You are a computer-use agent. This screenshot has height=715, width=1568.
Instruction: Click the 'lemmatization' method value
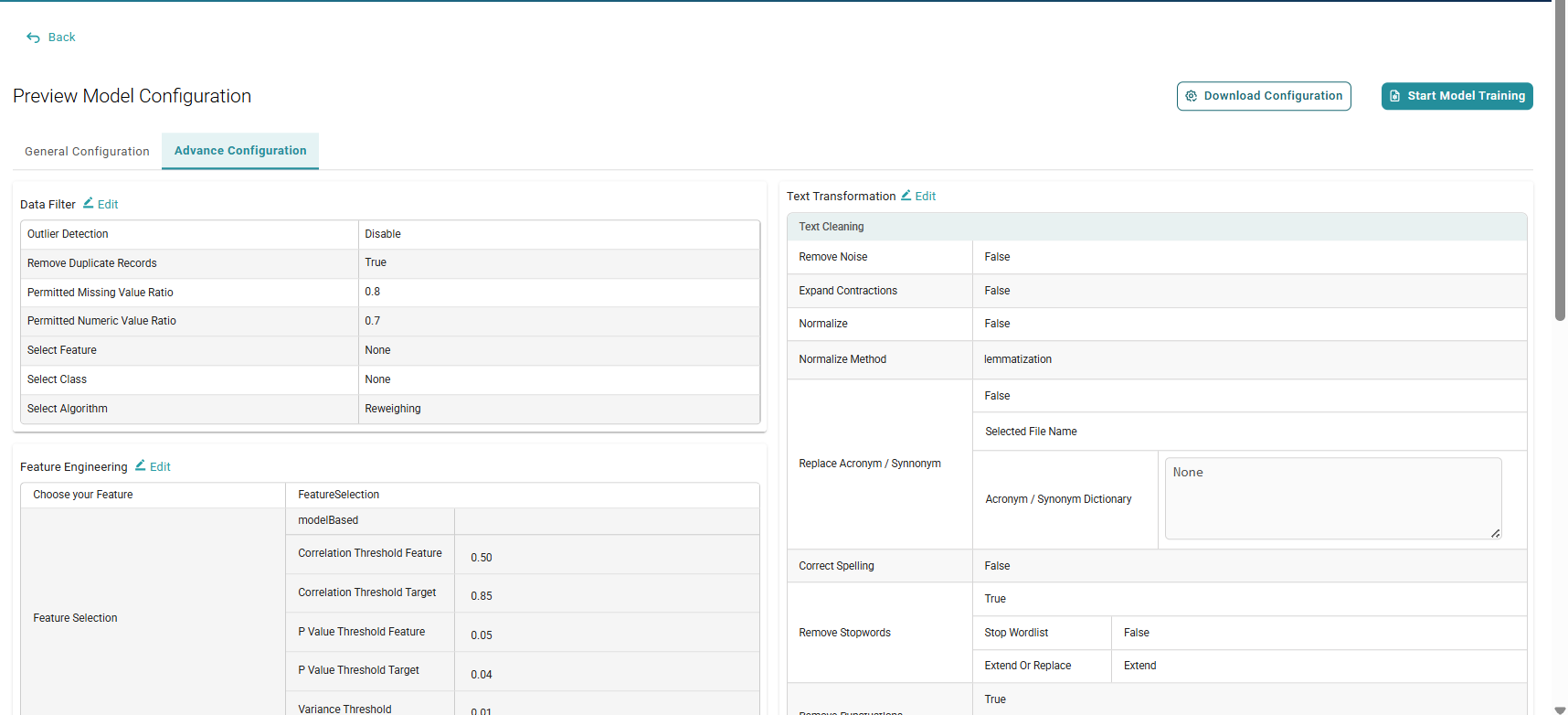(x=1018, y=359)
